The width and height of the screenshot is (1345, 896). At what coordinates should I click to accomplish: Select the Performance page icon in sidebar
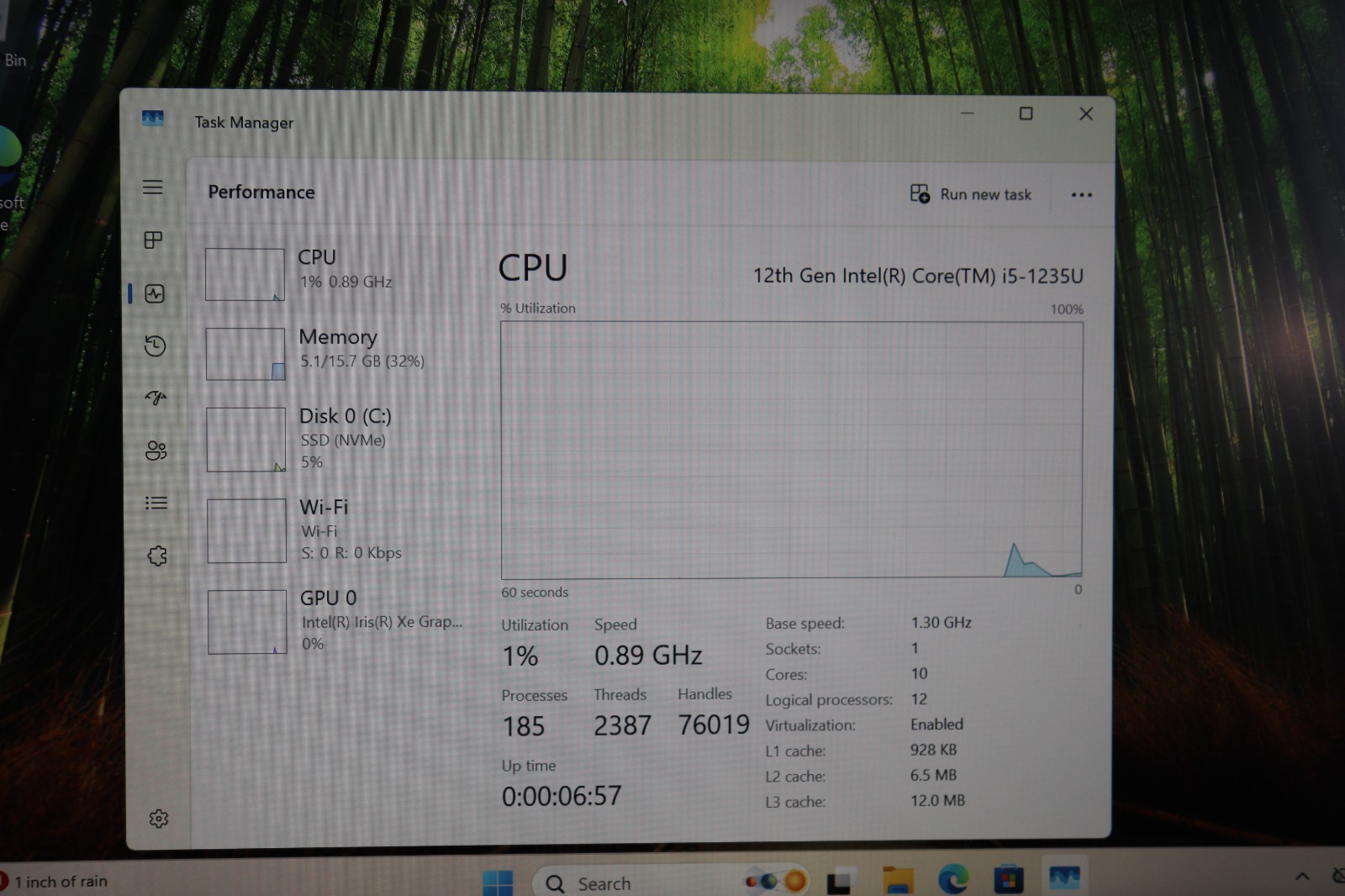155,293
